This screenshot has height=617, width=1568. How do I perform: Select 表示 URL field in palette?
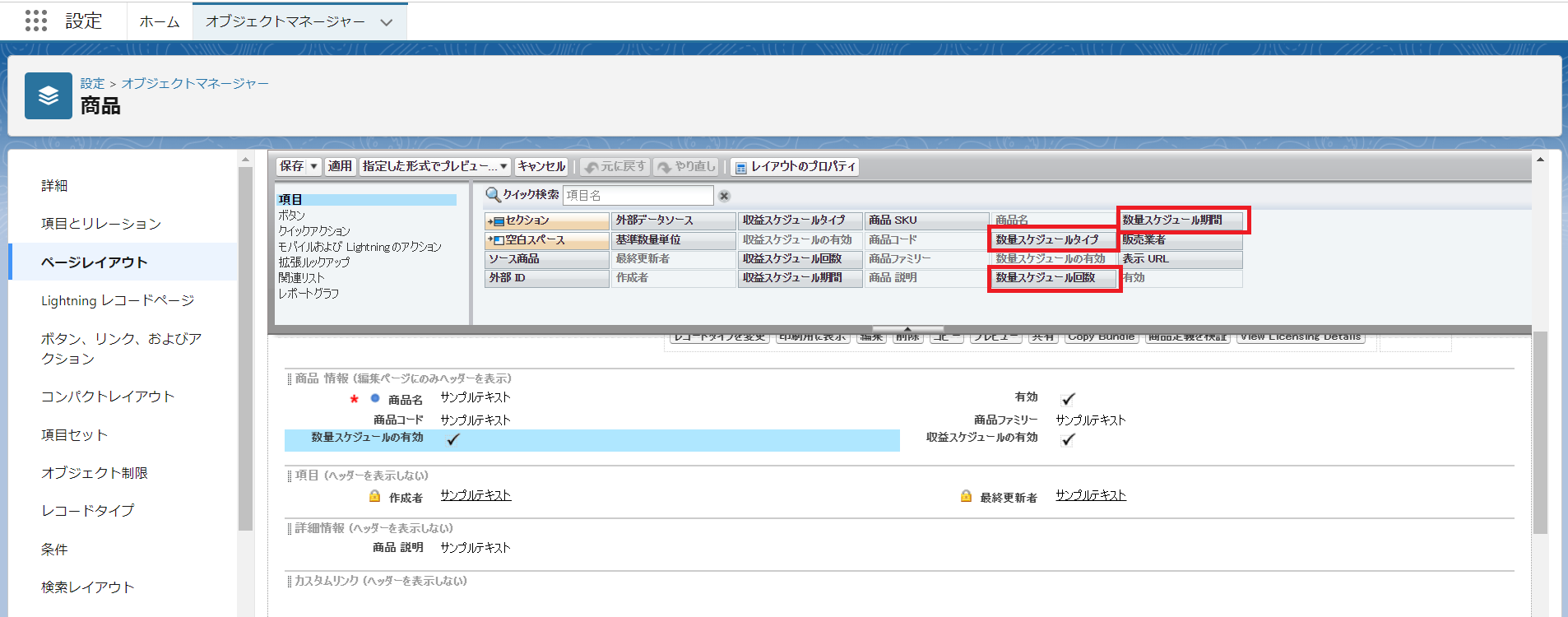coord(1181,259)
